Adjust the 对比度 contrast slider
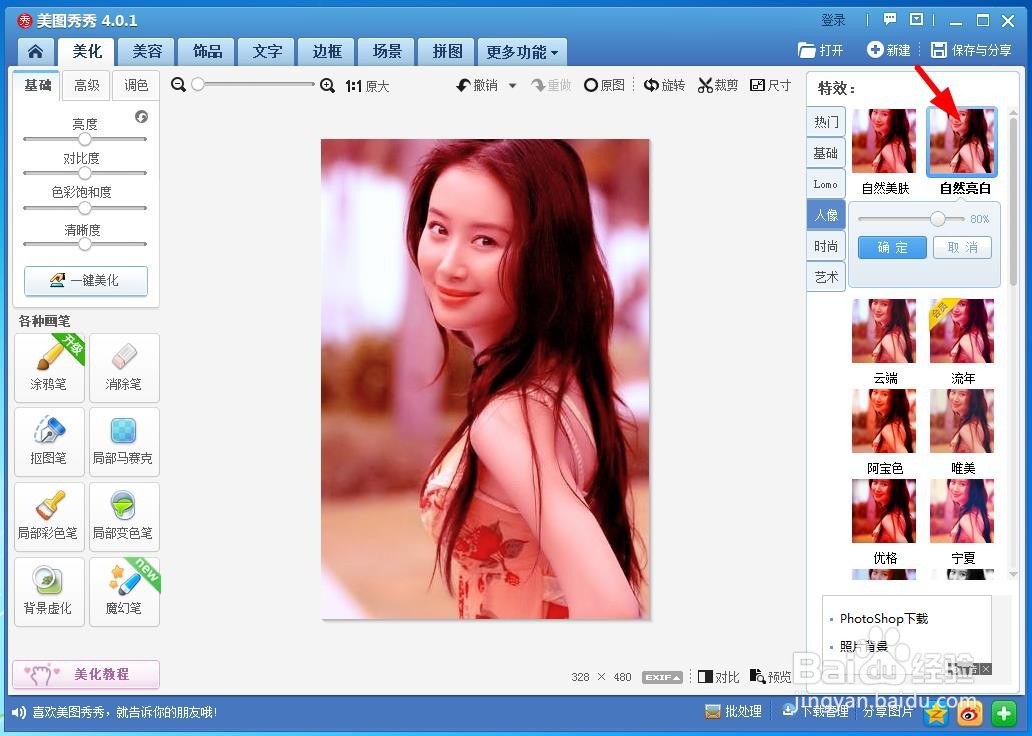This screenshot has height=736, width=1032. point(84,173)
